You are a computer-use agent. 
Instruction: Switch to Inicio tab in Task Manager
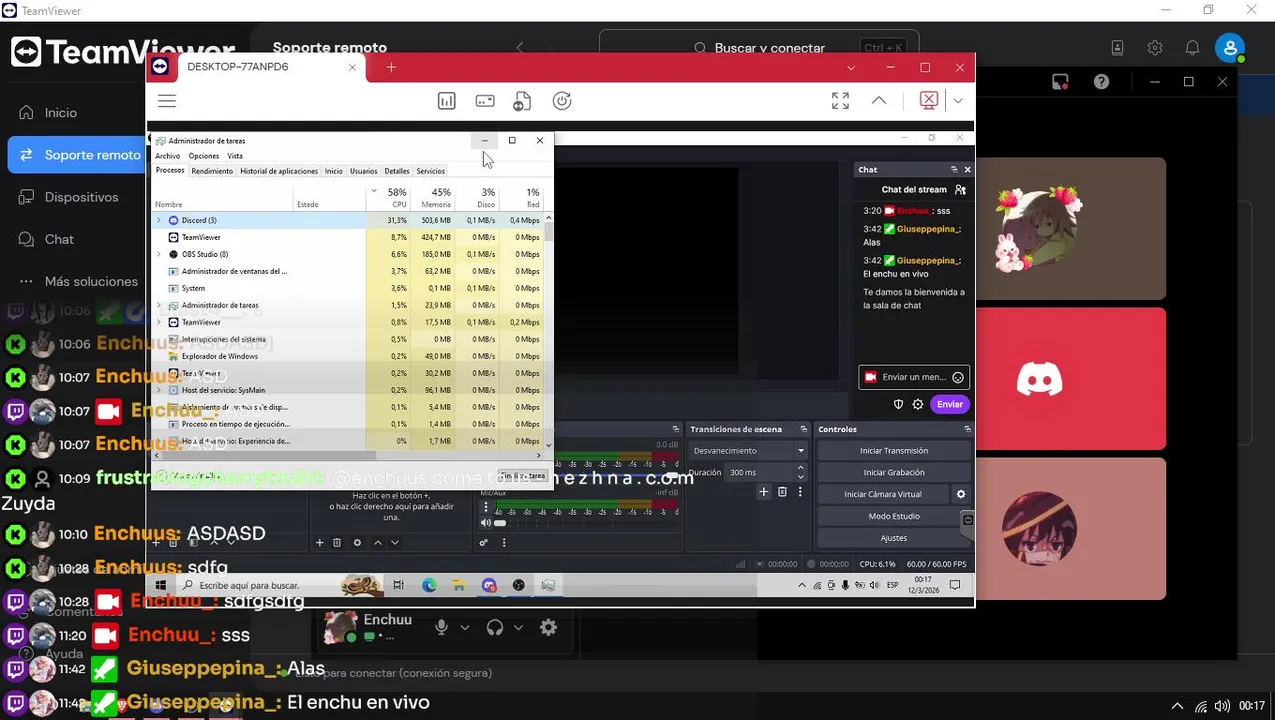[x=334, y=171]
